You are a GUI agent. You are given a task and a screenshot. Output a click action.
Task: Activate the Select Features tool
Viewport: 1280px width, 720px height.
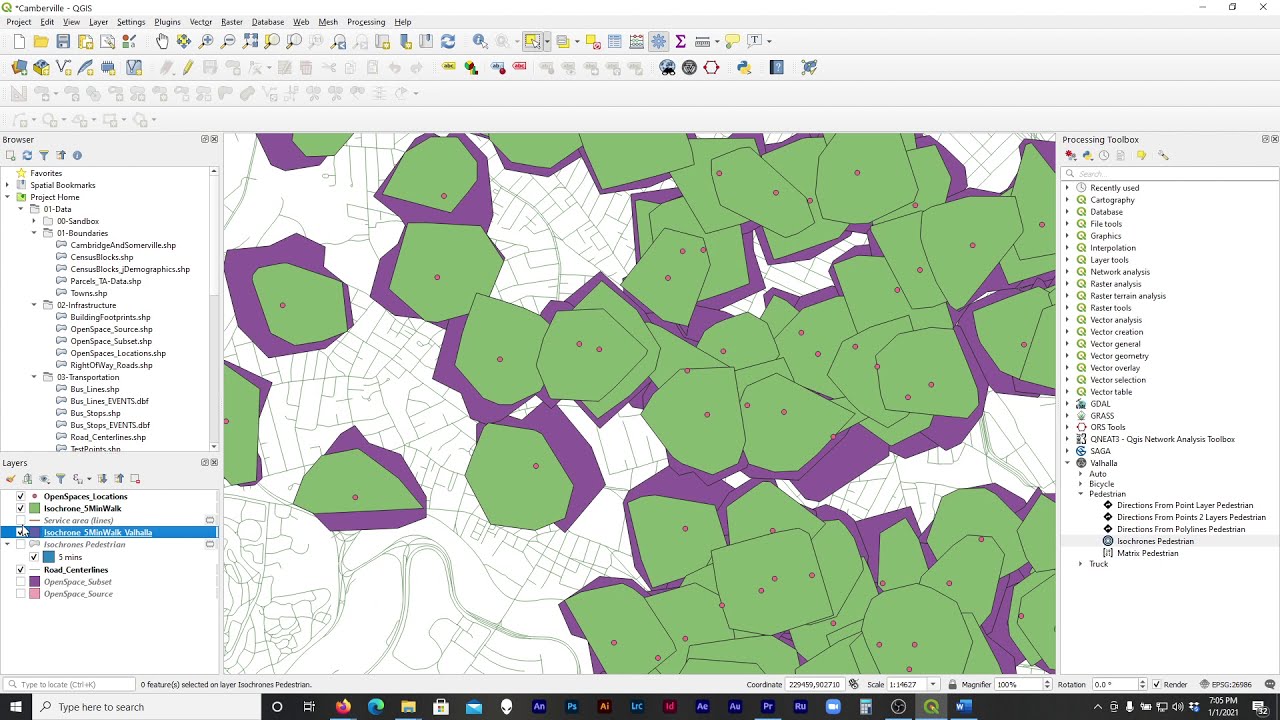point(533,41)
